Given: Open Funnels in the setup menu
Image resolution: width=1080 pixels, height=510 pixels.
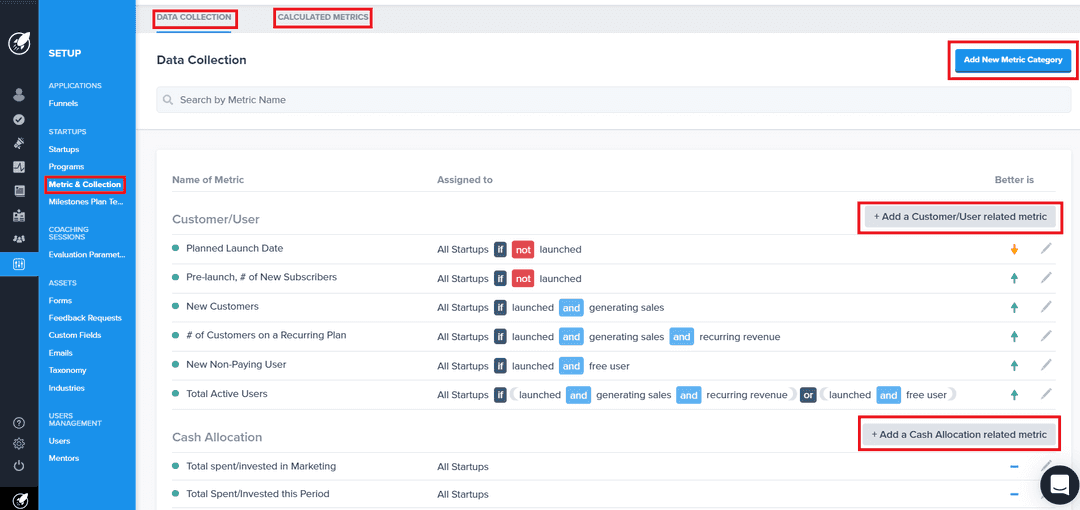Looking at the screenshot, I should (63, 103).
